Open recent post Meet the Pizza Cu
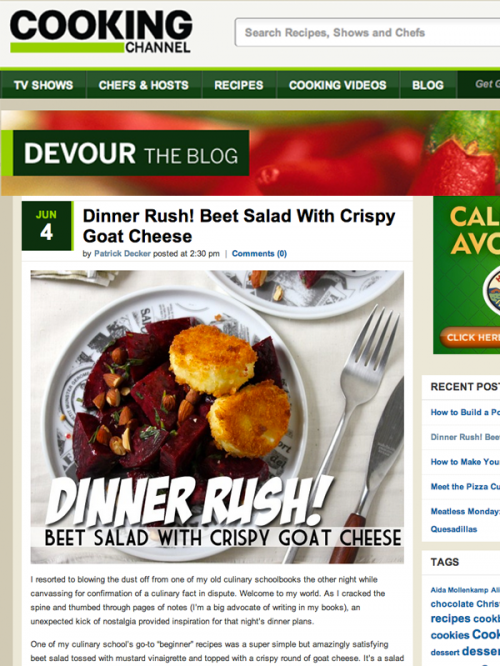The image size is (500, 666). click(465, 486)
